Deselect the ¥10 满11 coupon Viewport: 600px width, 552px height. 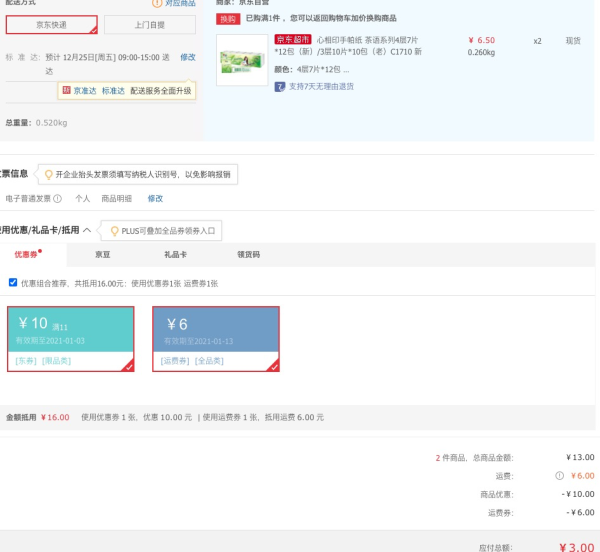(x=71, y=339)
